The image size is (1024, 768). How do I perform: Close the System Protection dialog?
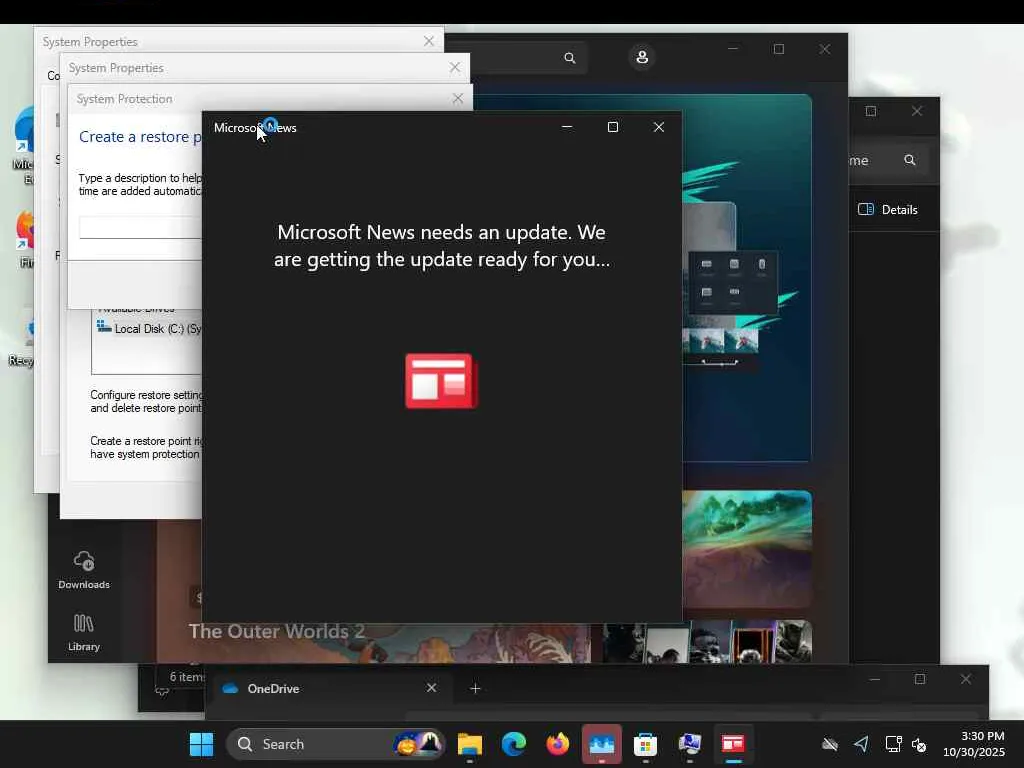tap(457, 98)
